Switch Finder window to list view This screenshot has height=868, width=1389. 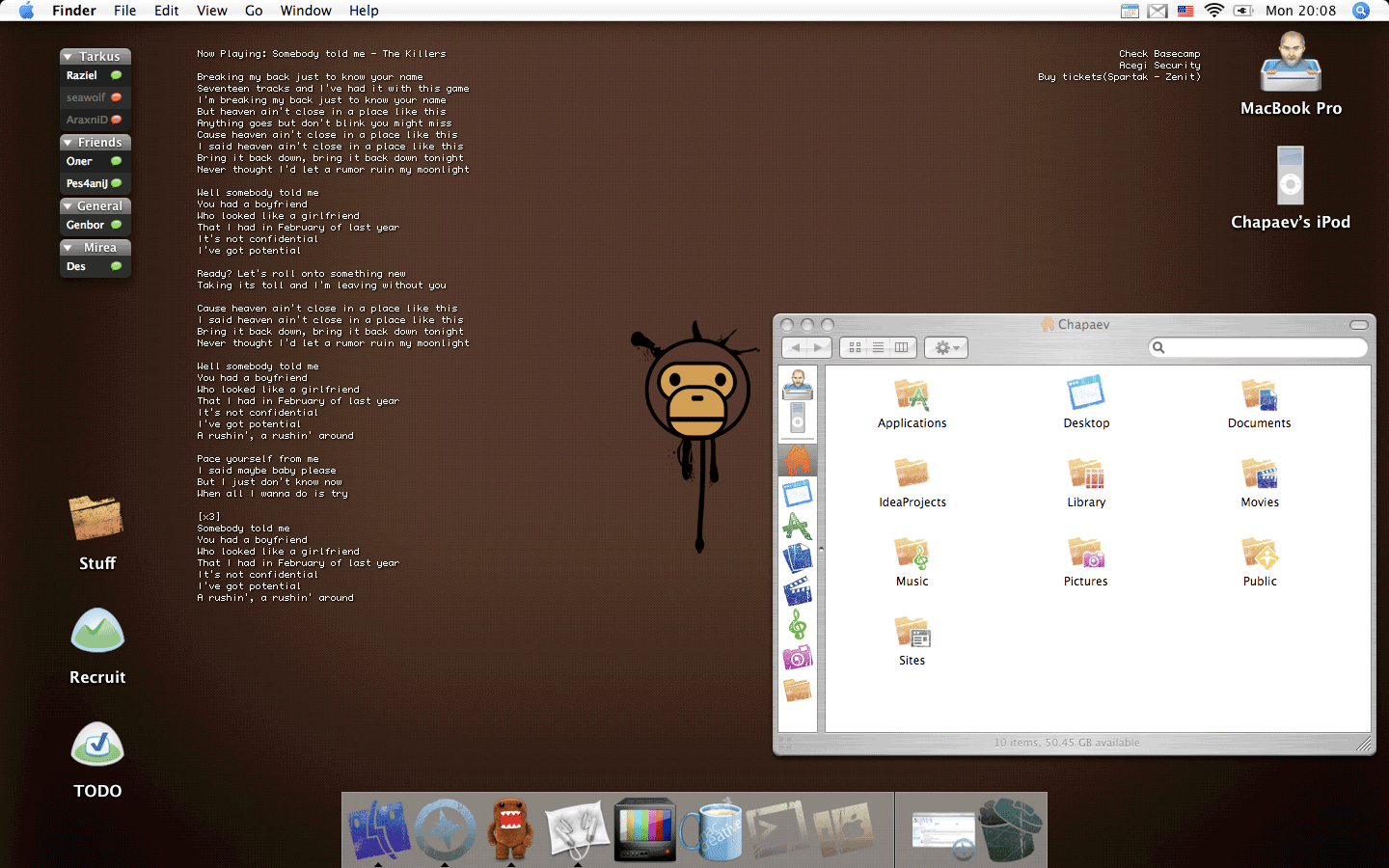coord(878,347)
